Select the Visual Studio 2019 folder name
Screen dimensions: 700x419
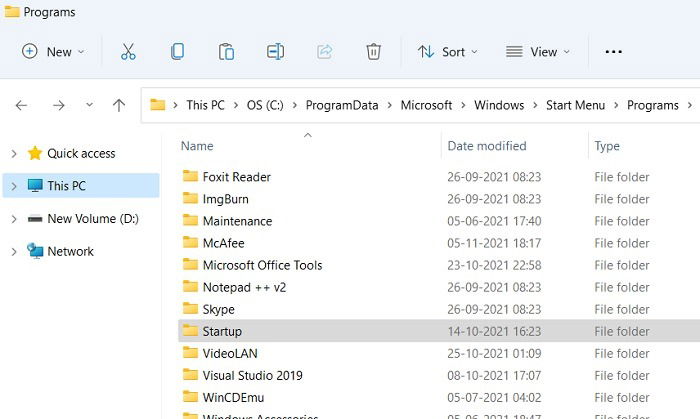point(252,376)
